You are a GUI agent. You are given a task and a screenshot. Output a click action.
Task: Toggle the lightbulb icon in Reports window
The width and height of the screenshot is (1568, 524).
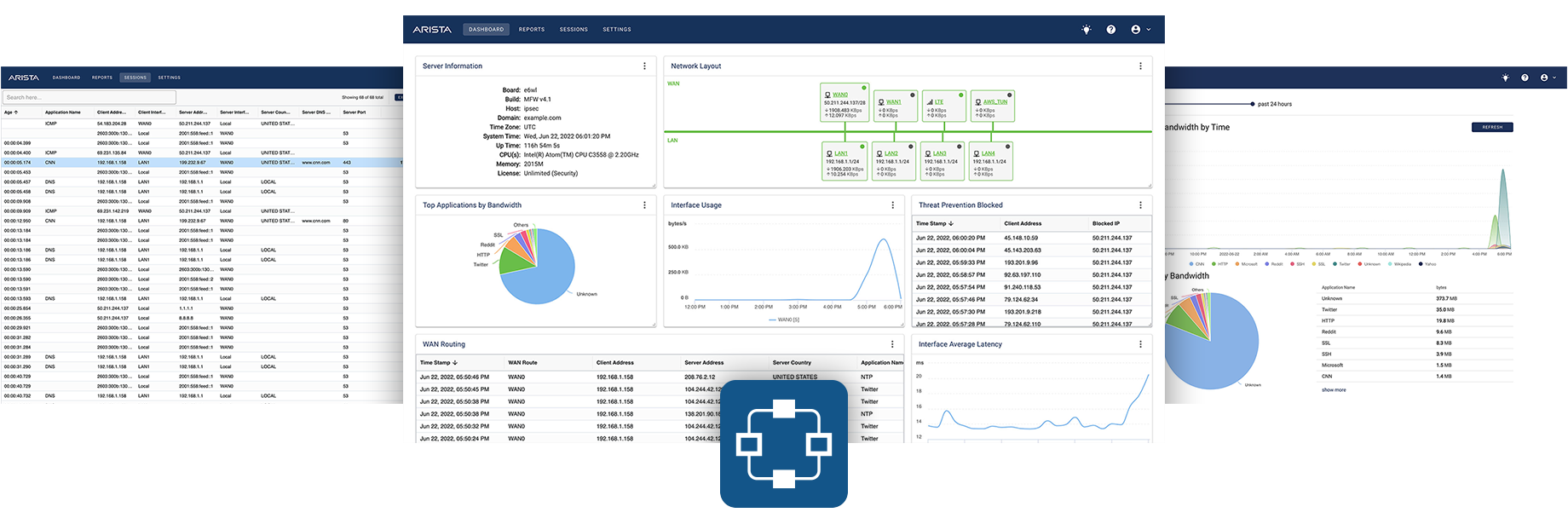1506,78
